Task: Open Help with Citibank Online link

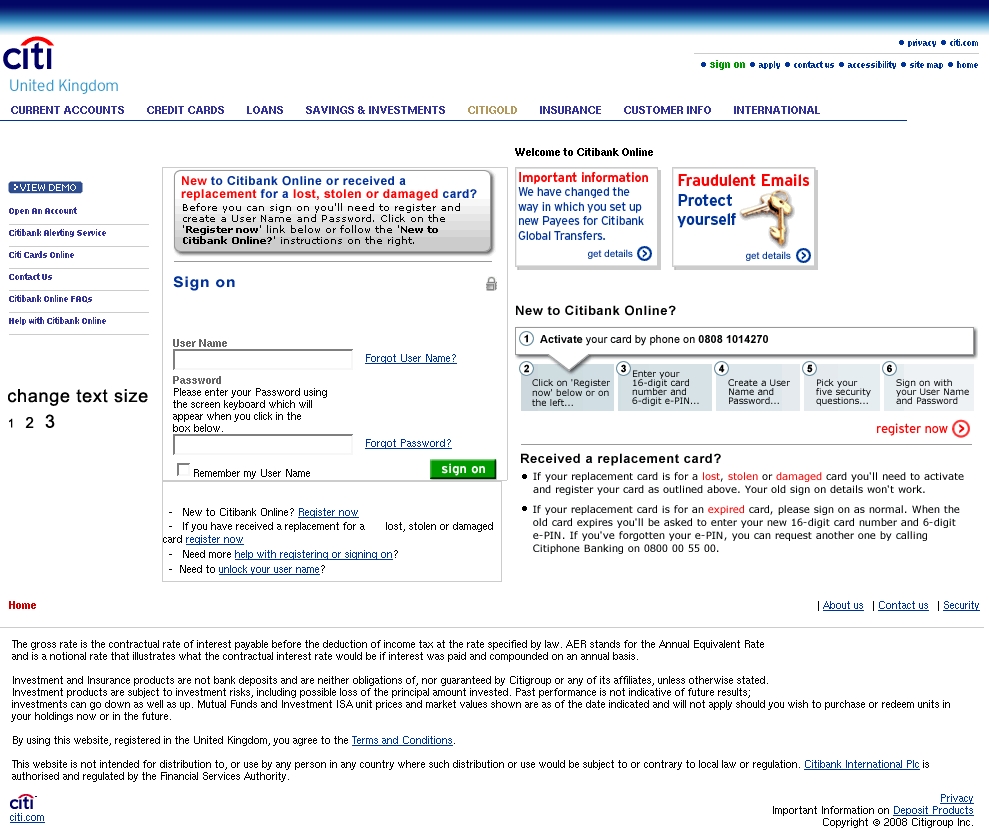Action: 57,322
